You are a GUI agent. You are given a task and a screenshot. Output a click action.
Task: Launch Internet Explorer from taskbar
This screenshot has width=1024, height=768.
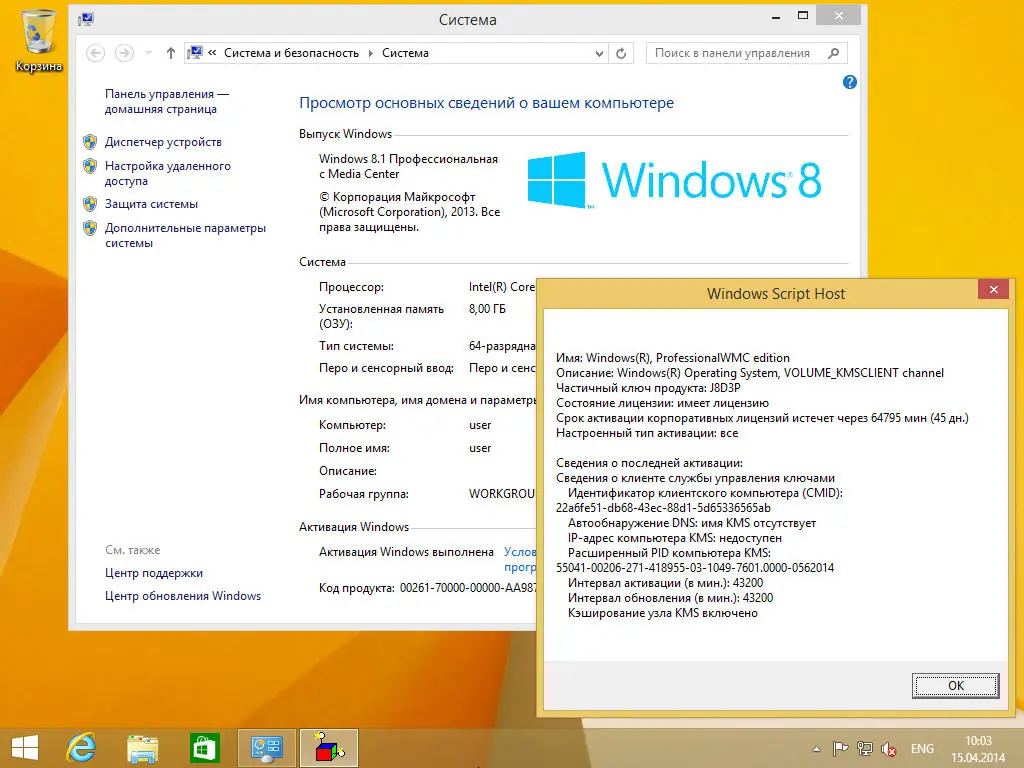click(x=82, y=748)
